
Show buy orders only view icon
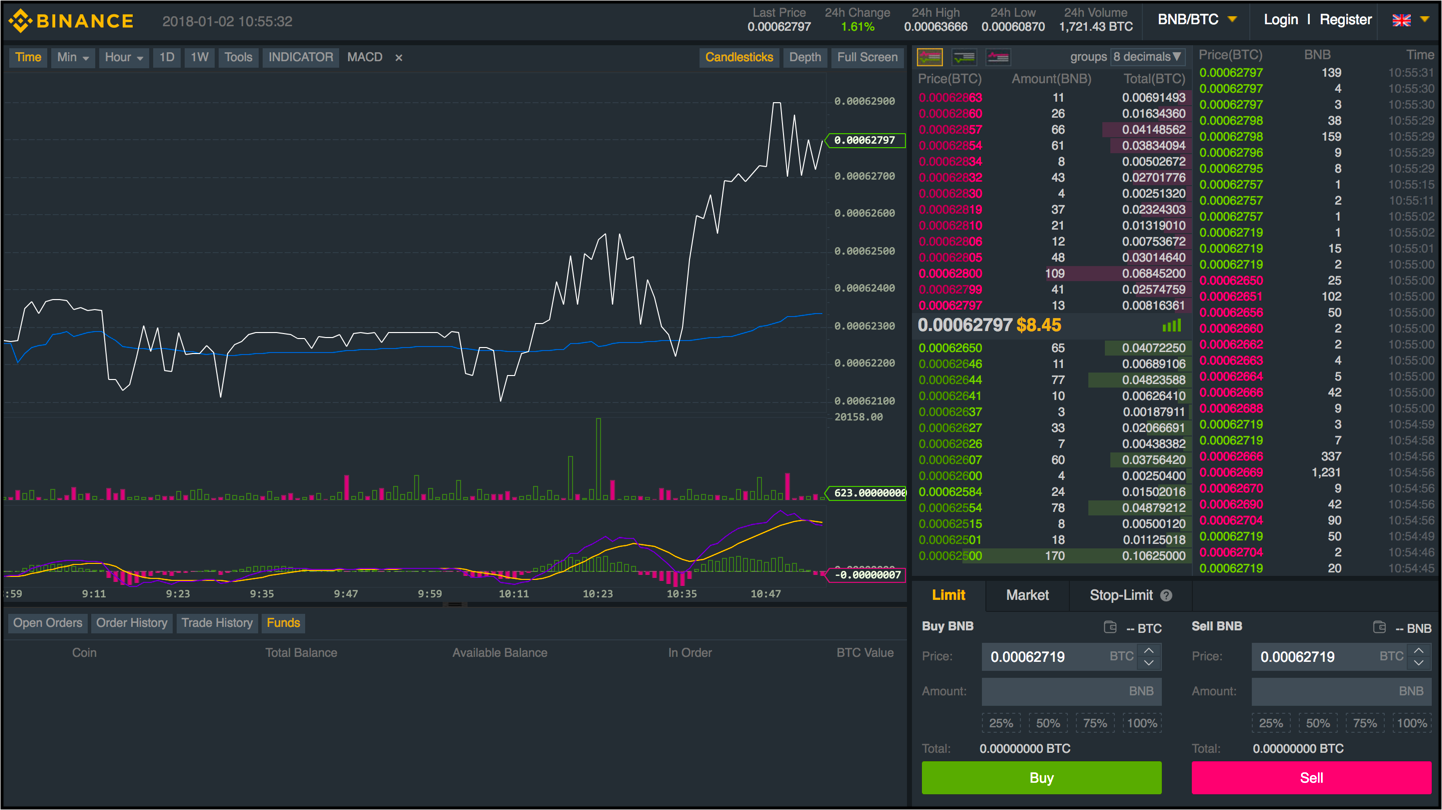[x=964, y=57]
